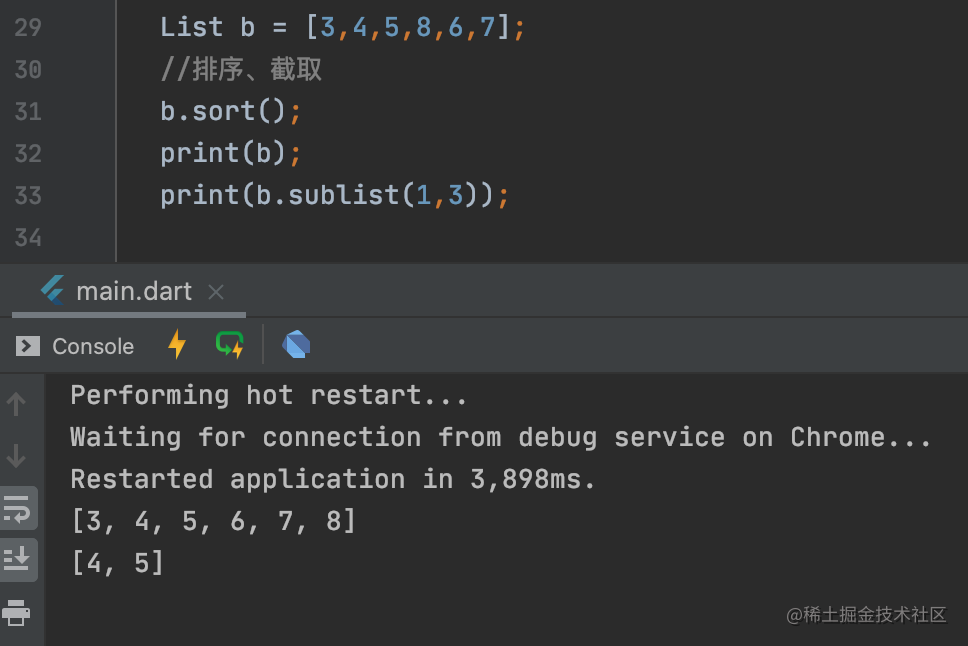Click the up arrow in the console sidebar
This screenshot has width=968, height=646.
[16, 404]
